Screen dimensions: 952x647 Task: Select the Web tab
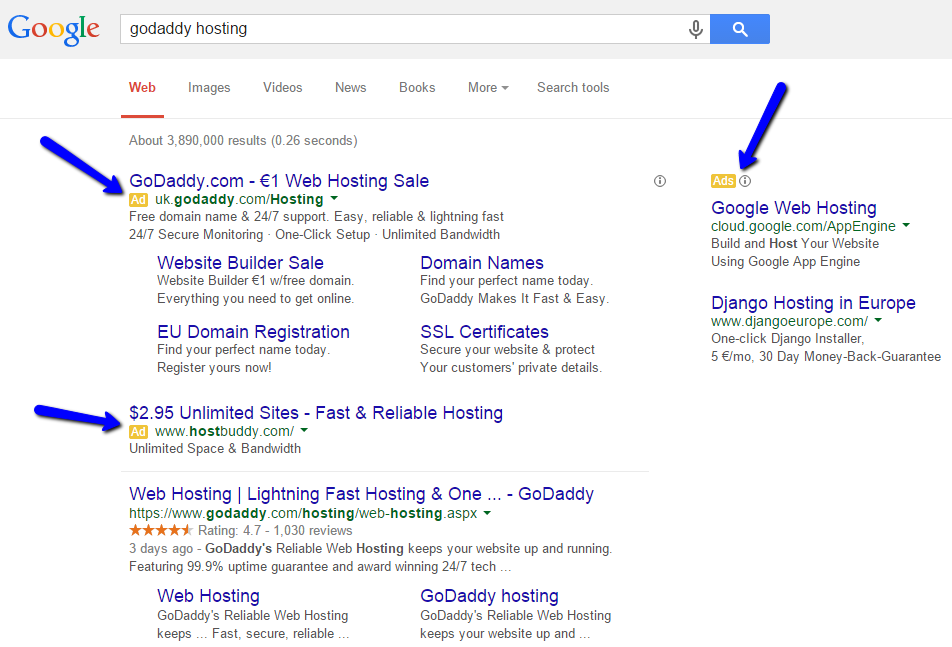142,87
